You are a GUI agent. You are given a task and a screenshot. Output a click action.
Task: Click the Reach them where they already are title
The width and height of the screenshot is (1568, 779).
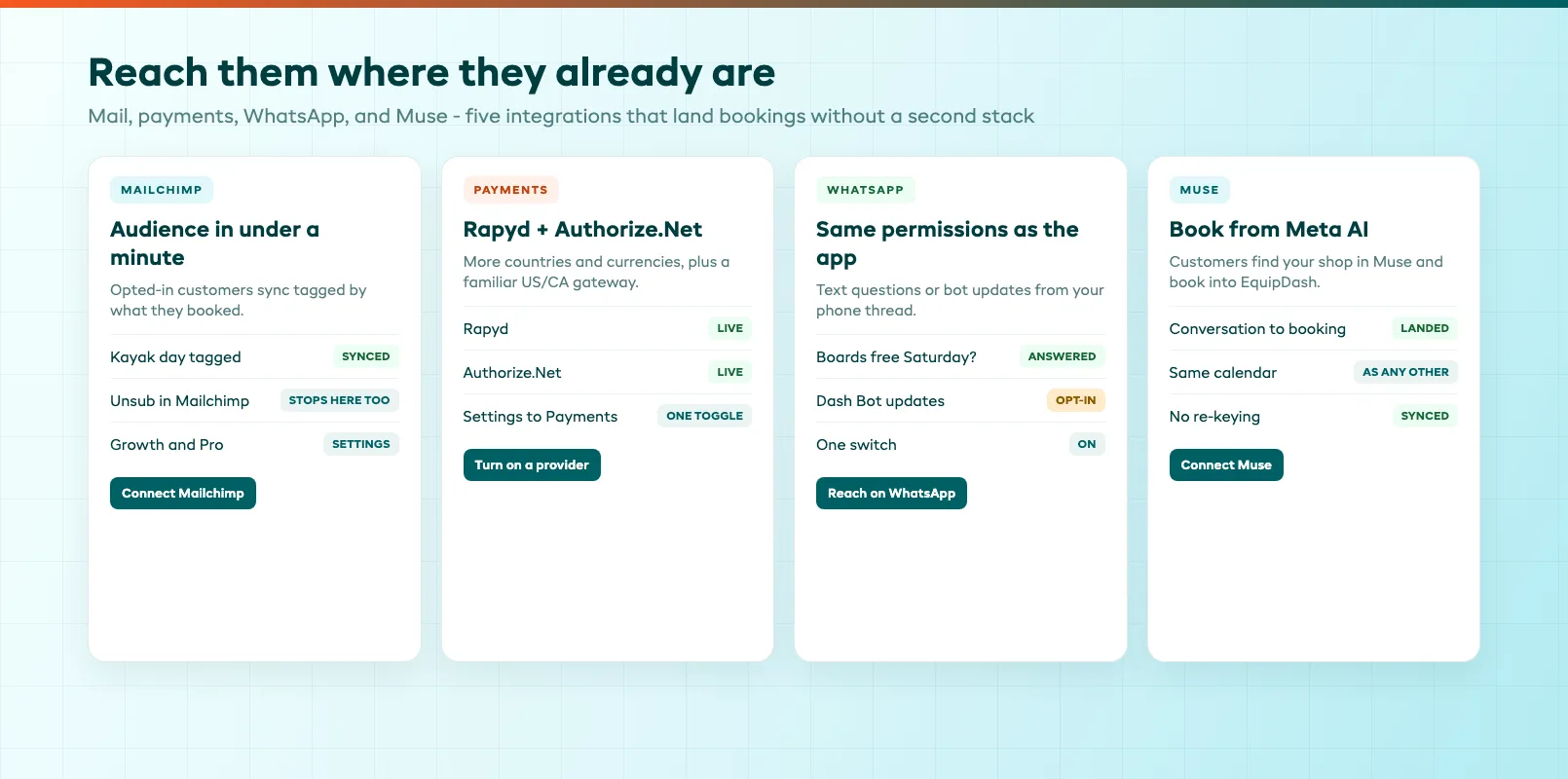[431, 73]
